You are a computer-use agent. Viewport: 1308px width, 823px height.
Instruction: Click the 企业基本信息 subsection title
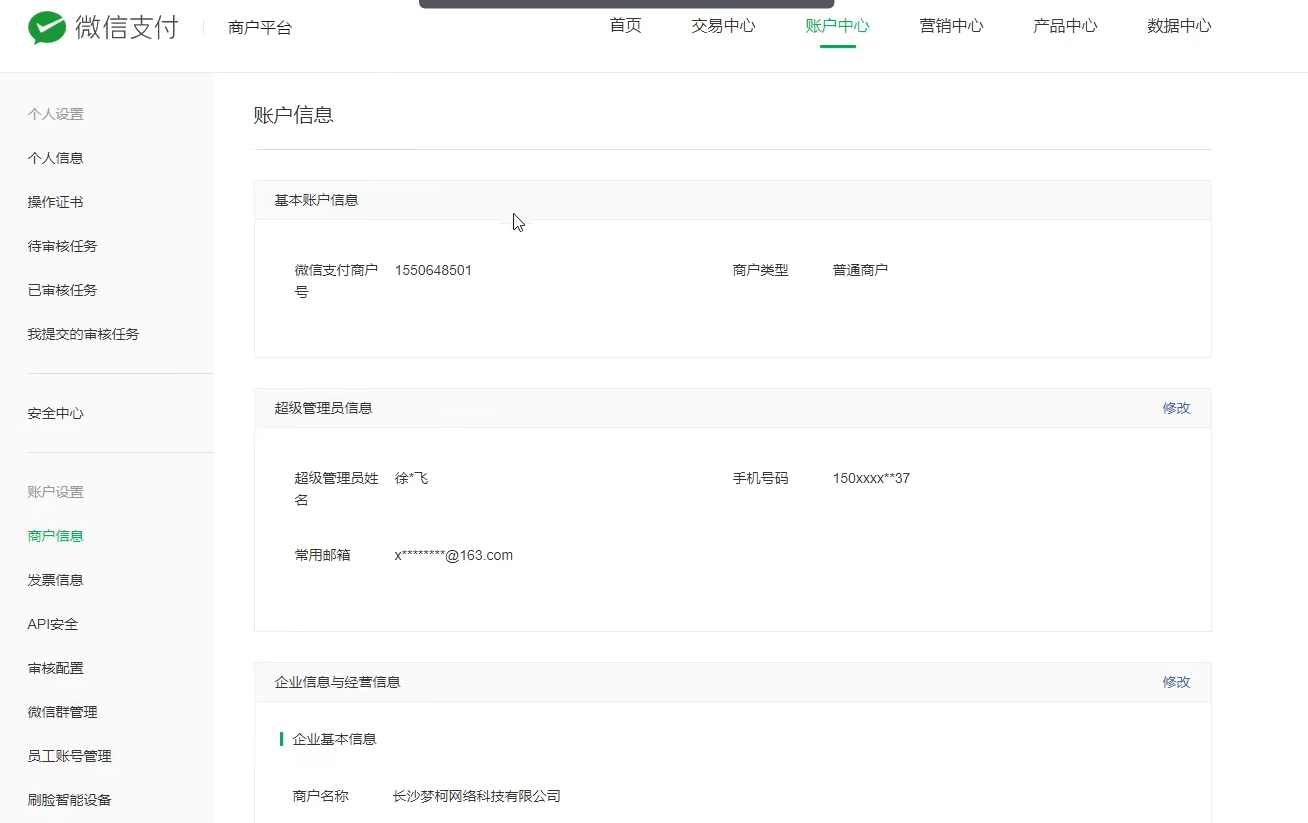pyautogui.click(x=335, y=739)
